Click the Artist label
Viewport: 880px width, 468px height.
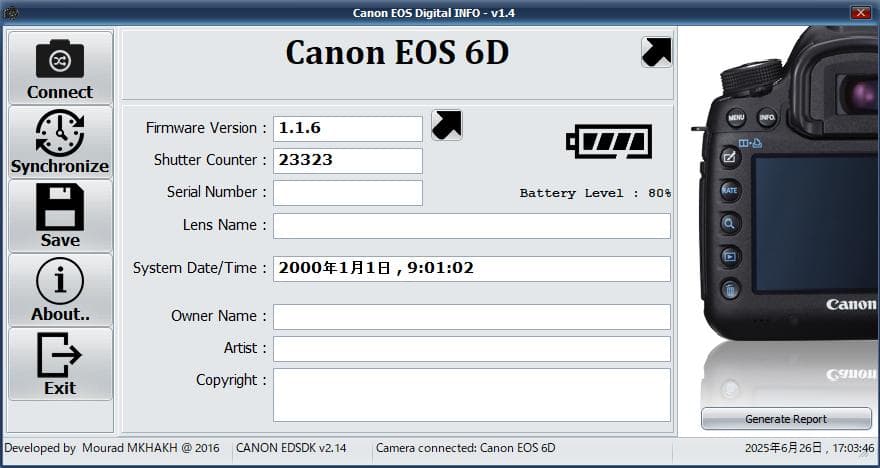click(x=245, y=349)
